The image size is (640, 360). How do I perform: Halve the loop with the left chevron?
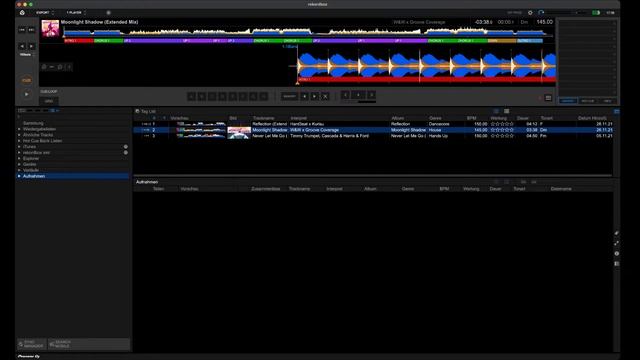pyautogui.click(x=345, y=95)
